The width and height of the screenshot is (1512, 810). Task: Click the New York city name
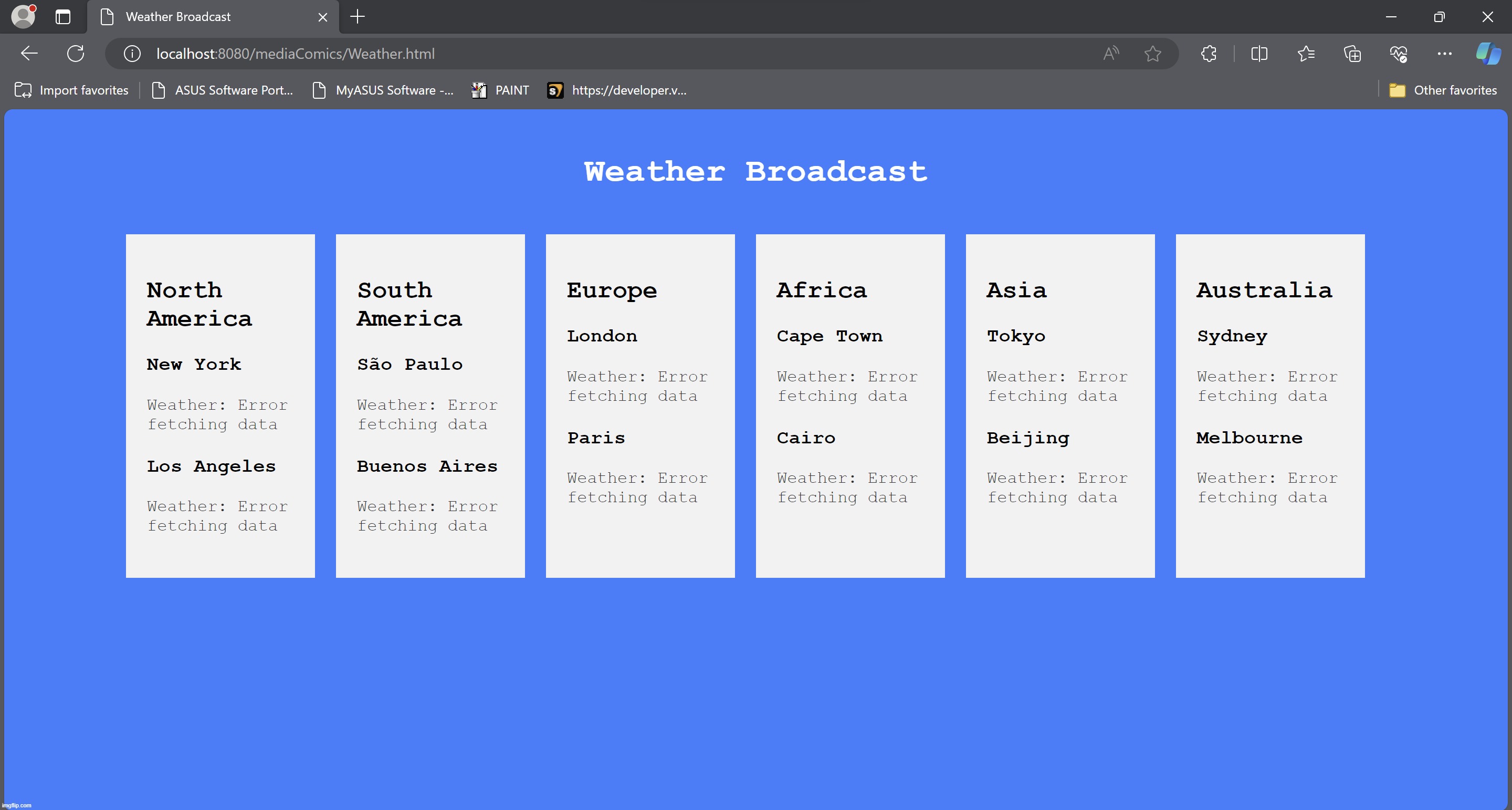194,364
